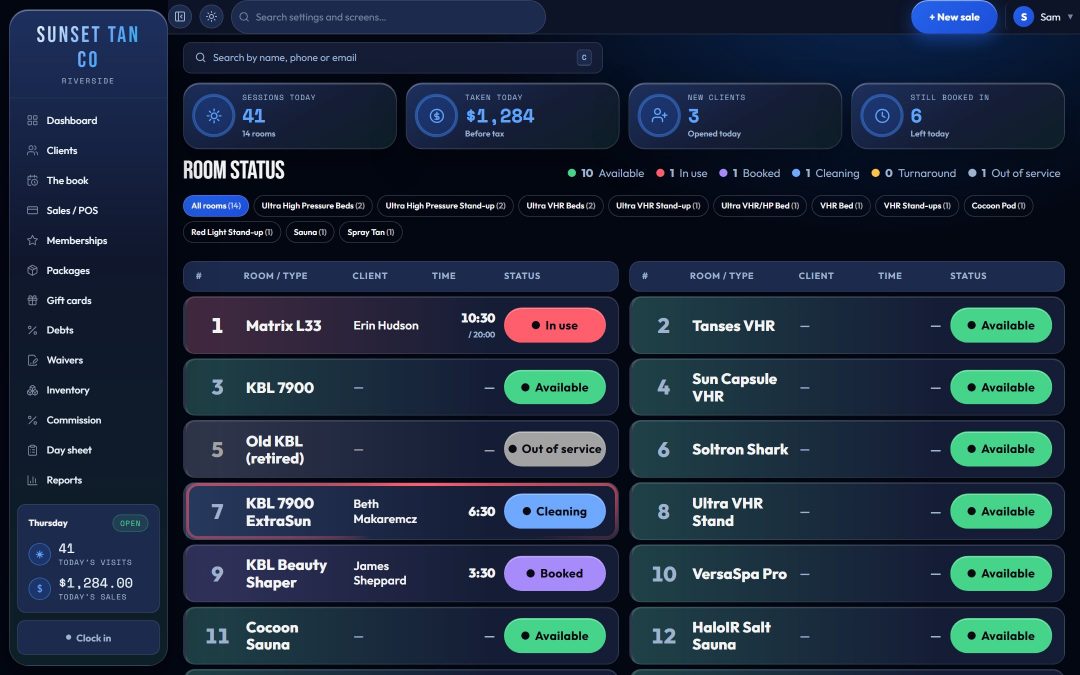Toggle the sidebar collapse icon
Viewport: 1080px width, 675px height.
pos(180,17)
